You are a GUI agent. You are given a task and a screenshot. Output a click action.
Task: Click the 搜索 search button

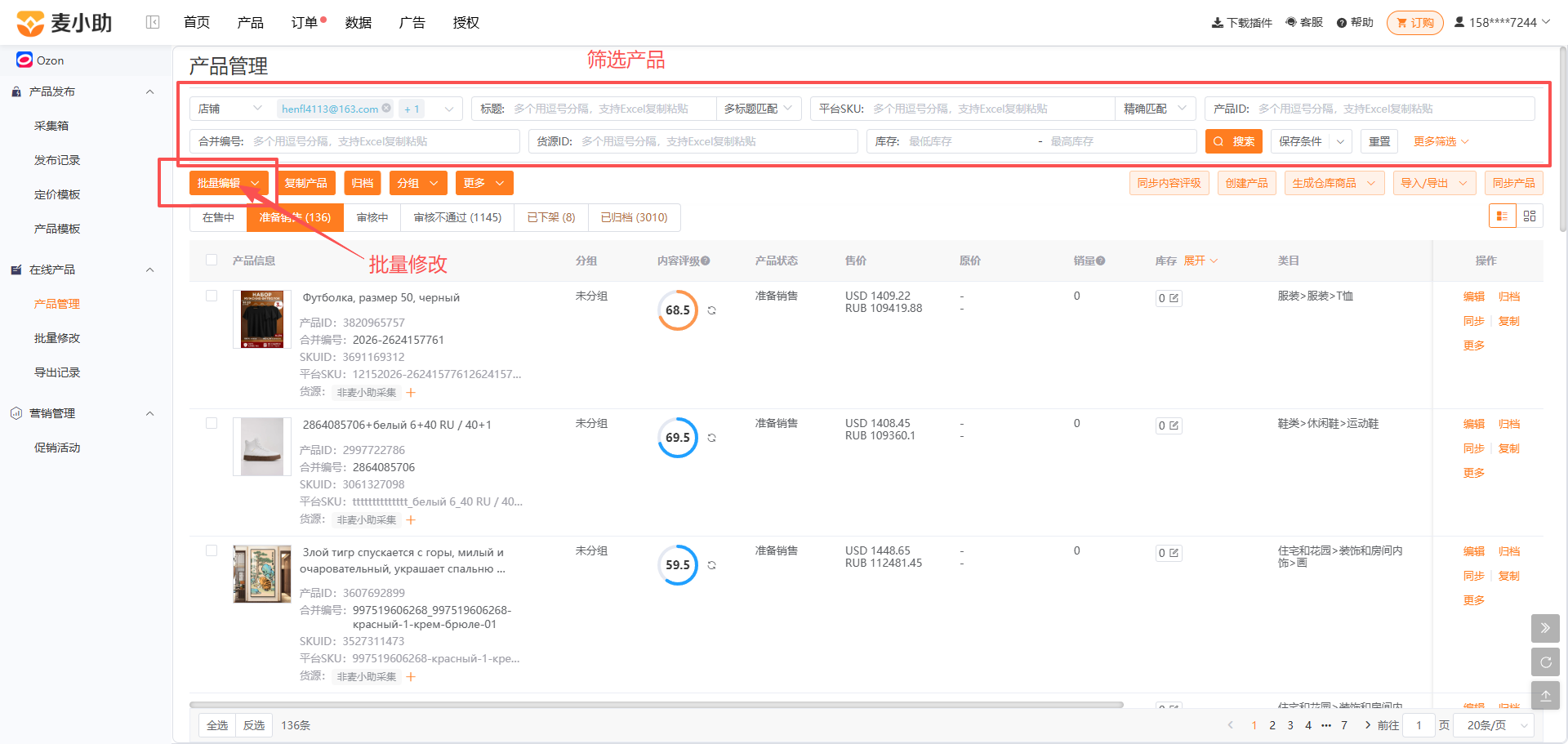[1234, 141]
